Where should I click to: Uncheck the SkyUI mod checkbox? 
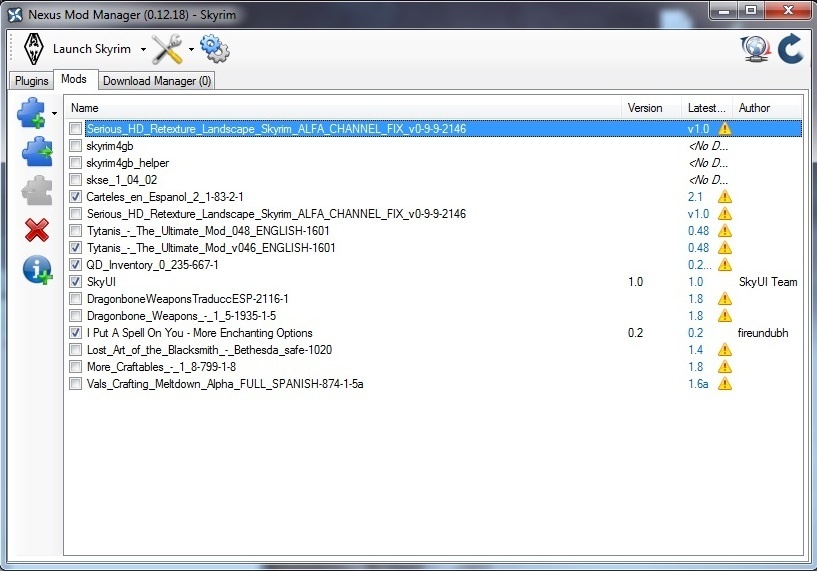[76, 282]
